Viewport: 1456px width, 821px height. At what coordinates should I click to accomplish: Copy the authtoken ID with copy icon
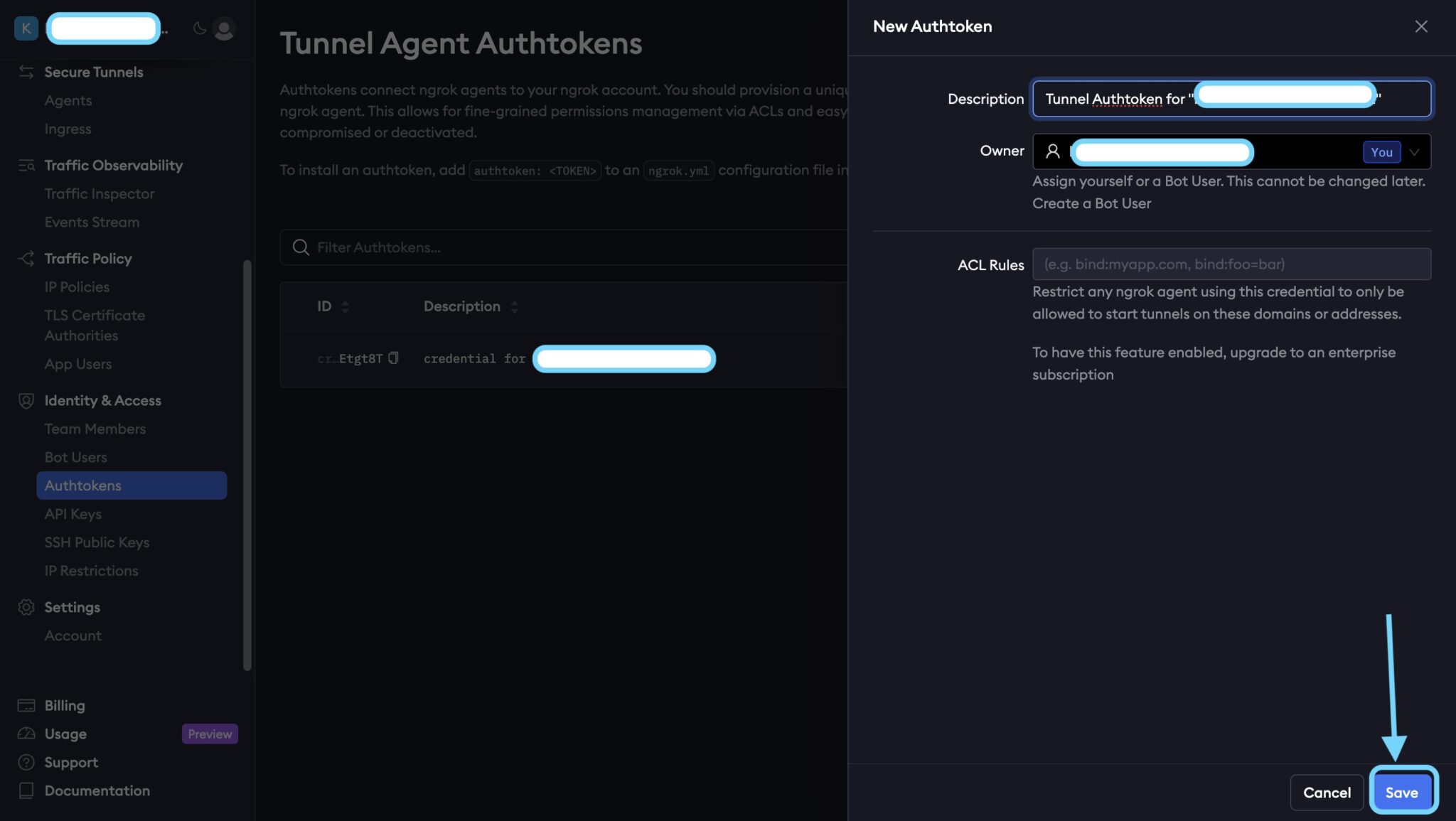pyautogui.click(x=393, y=358)
